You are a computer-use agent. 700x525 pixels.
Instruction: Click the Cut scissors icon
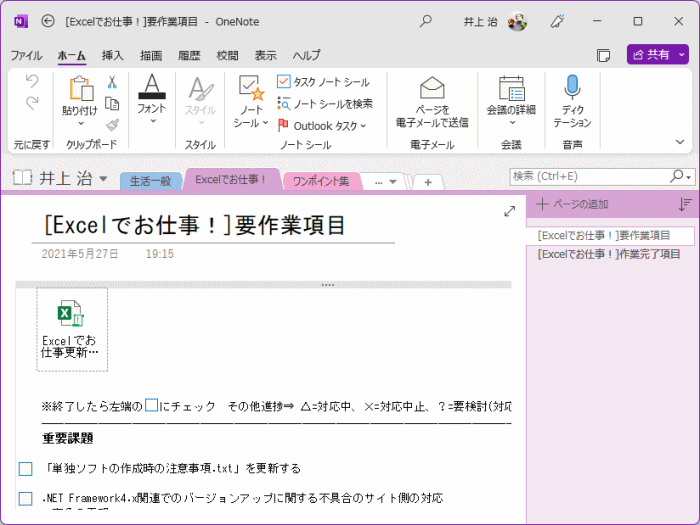[112, 82]
